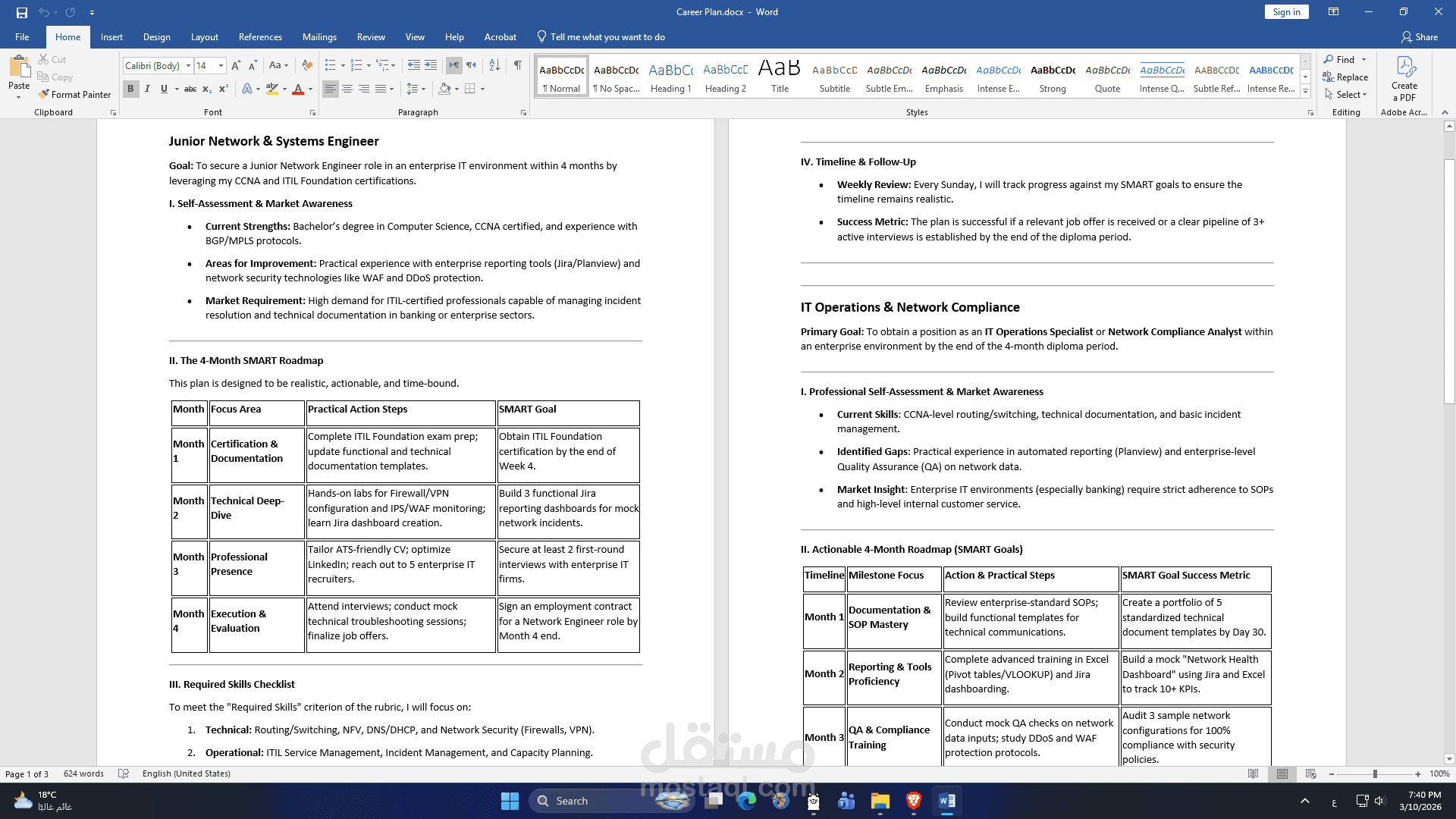Clear all formatting from the selection

307,66
